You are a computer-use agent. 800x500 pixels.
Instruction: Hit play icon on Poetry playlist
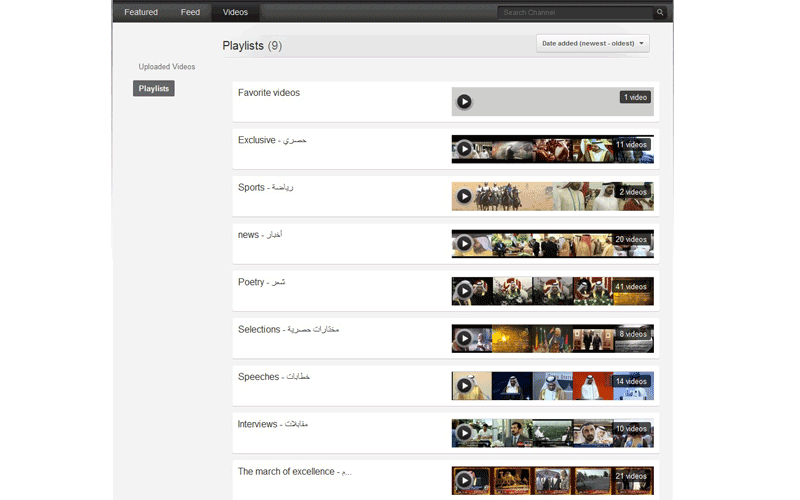coord(464,291)
